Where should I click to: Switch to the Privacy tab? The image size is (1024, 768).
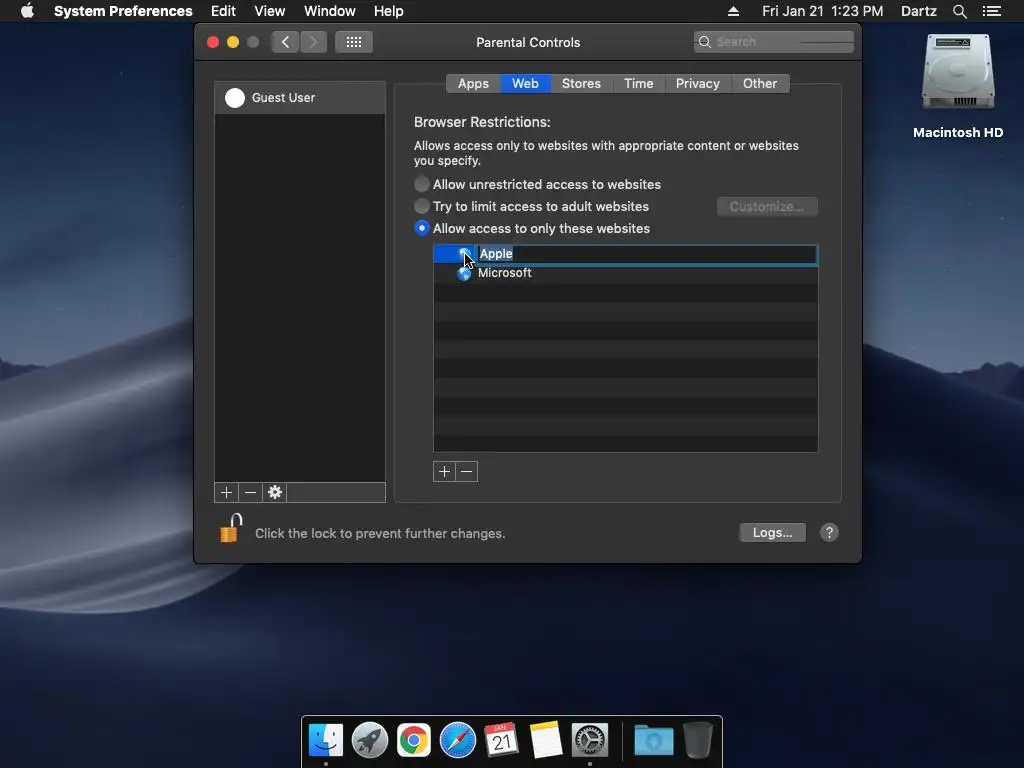click(x=697, y=84)
